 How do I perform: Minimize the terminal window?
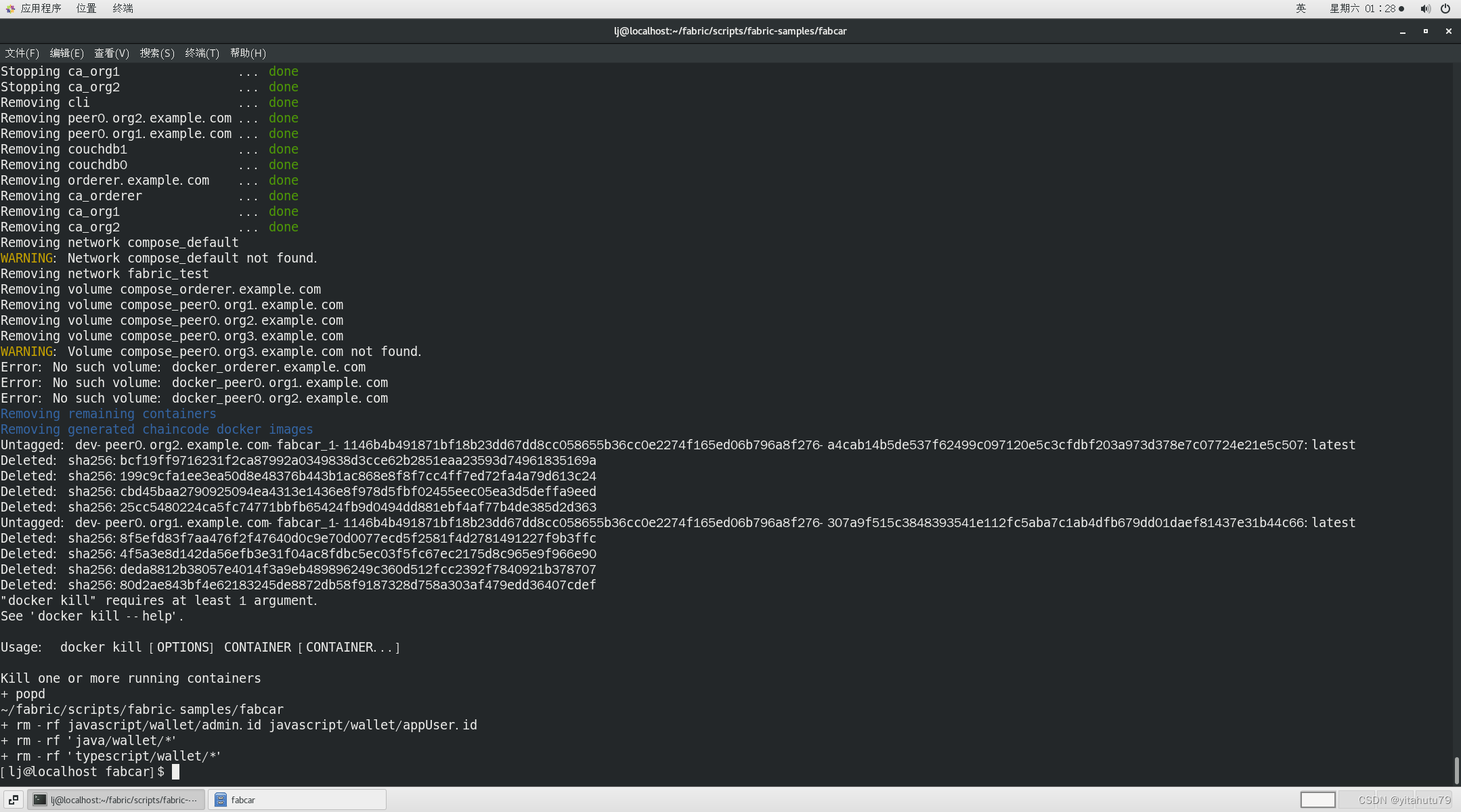click(x=1403, y=31)
